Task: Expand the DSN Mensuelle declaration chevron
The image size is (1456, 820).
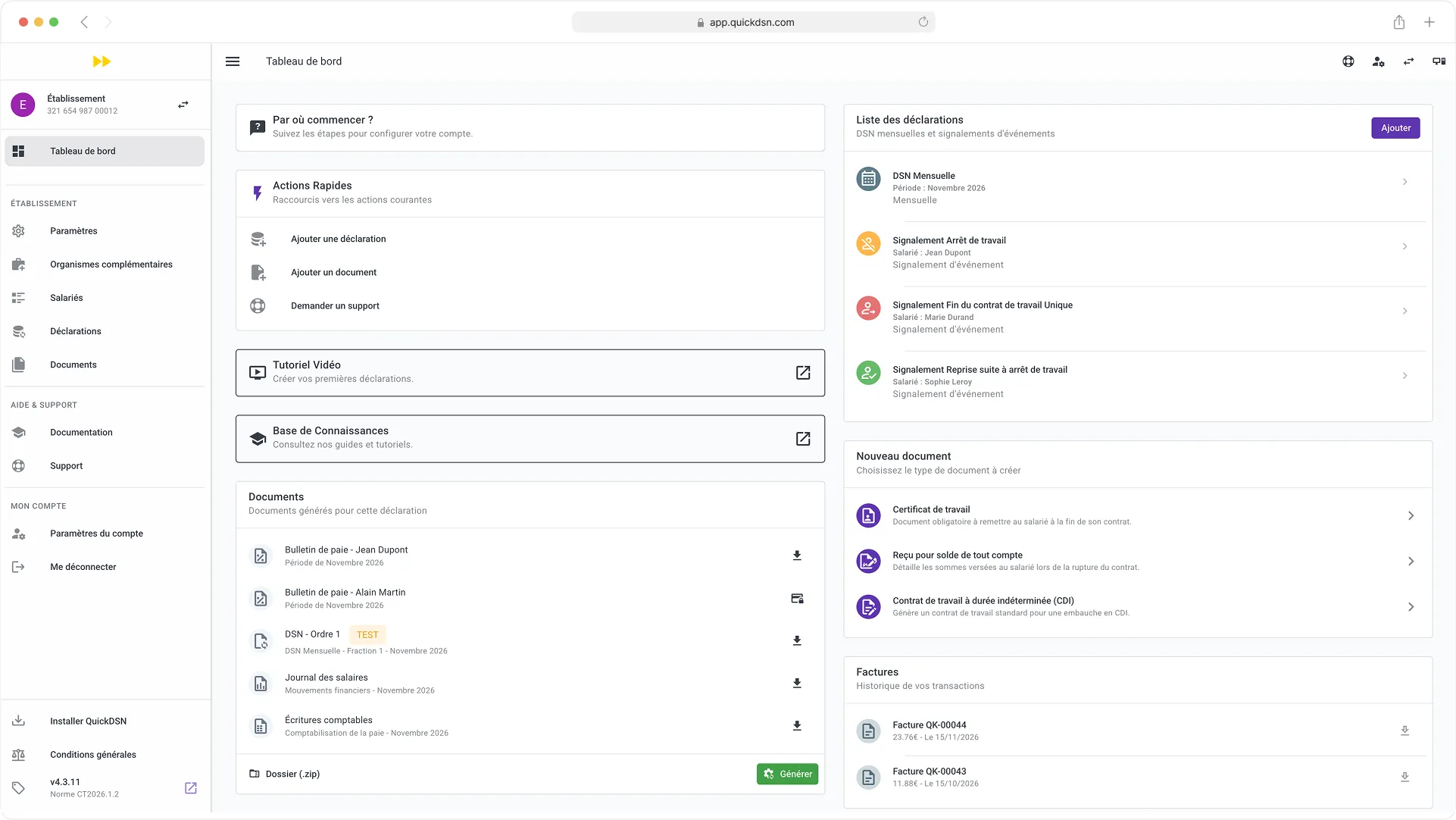Action: click(x=1405, y=182)
